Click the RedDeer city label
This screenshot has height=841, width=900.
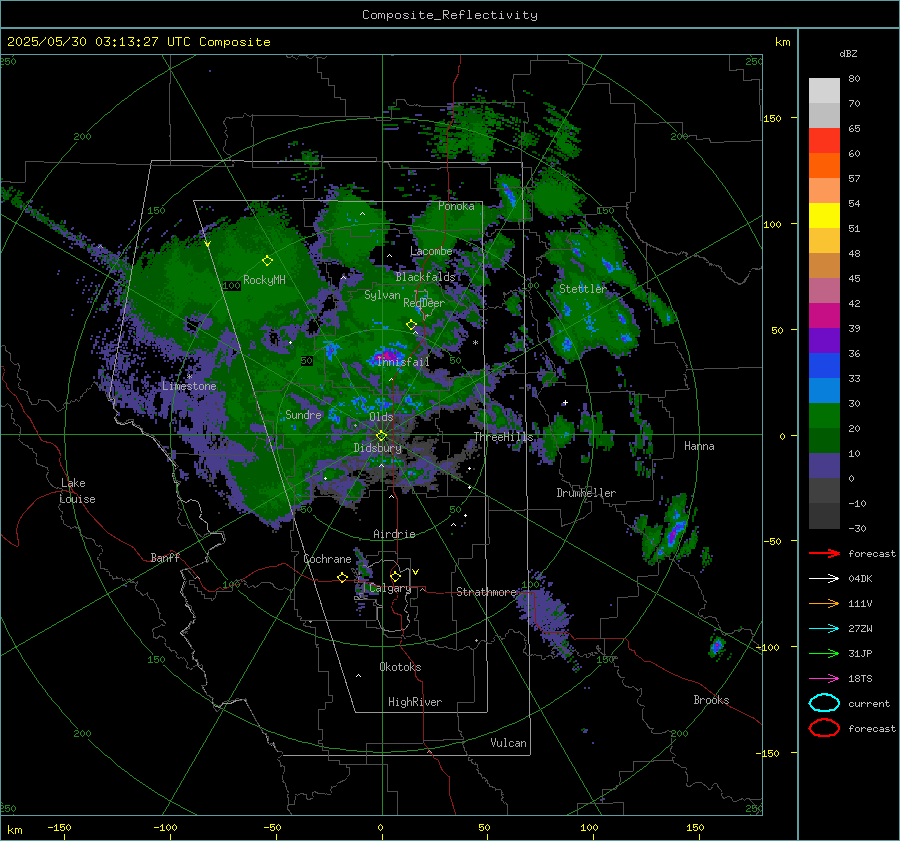424,303
